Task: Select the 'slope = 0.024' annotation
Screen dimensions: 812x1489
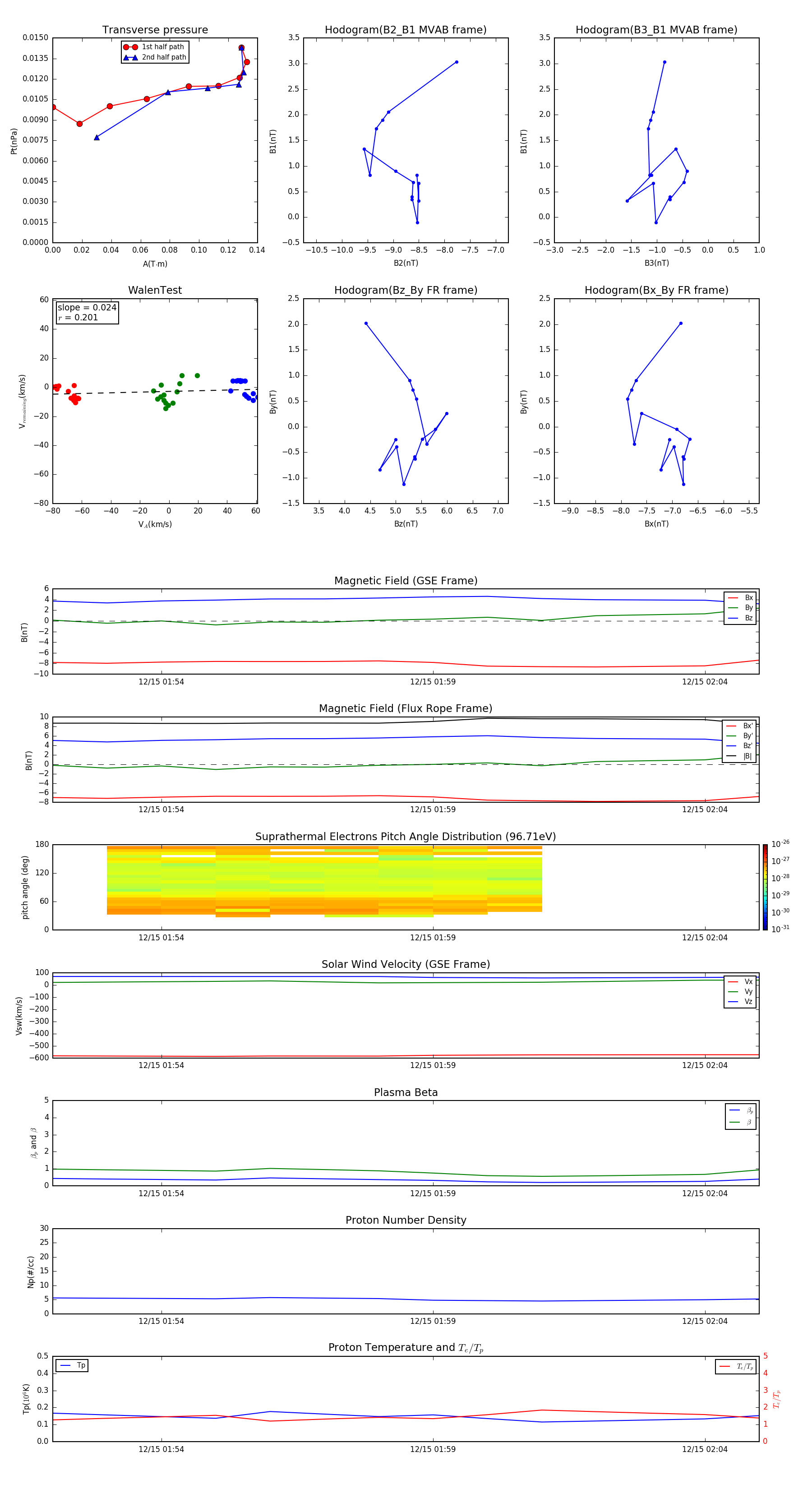Action: pos(87,308)
